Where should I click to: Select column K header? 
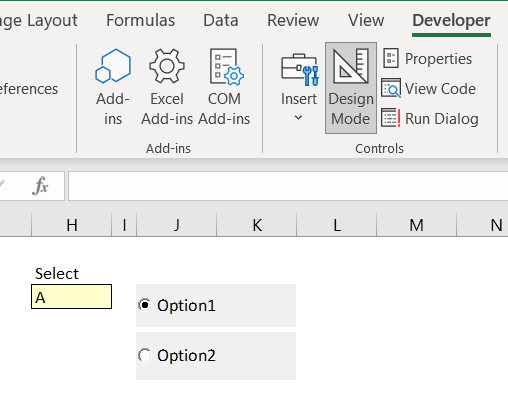tap(257, 225)
